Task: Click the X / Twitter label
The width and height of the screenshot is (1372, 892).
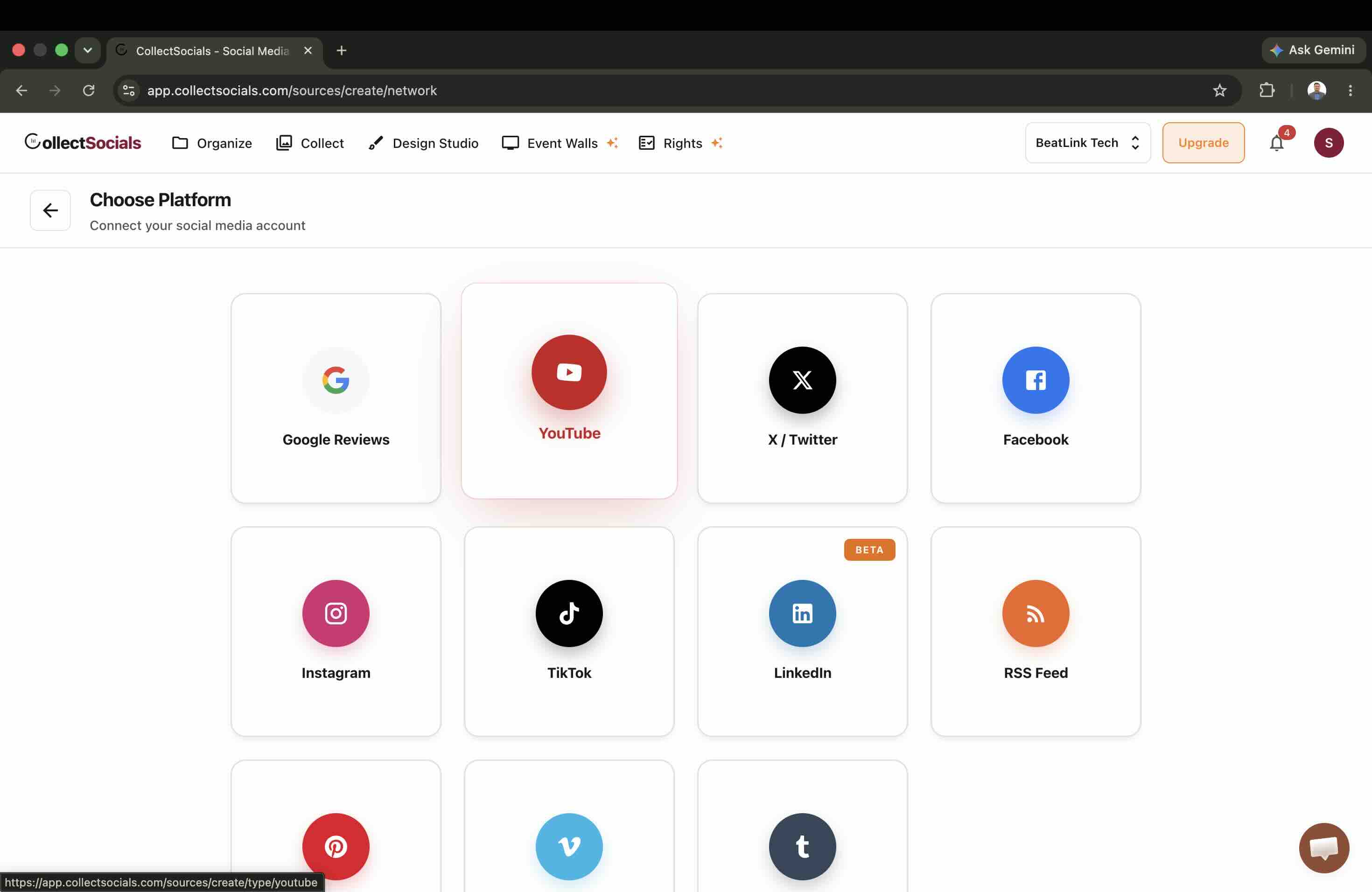Action: coord(802,439)
